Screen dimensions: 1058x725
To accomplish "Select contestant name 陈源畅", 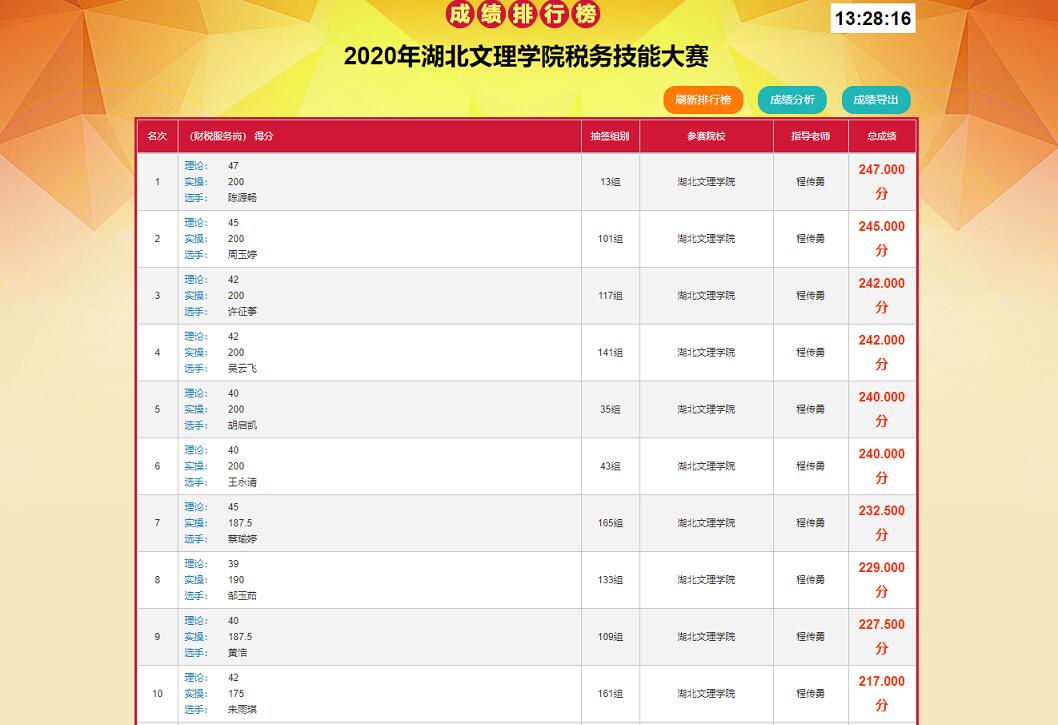I will pyautogui.click(x=242, y=198).
